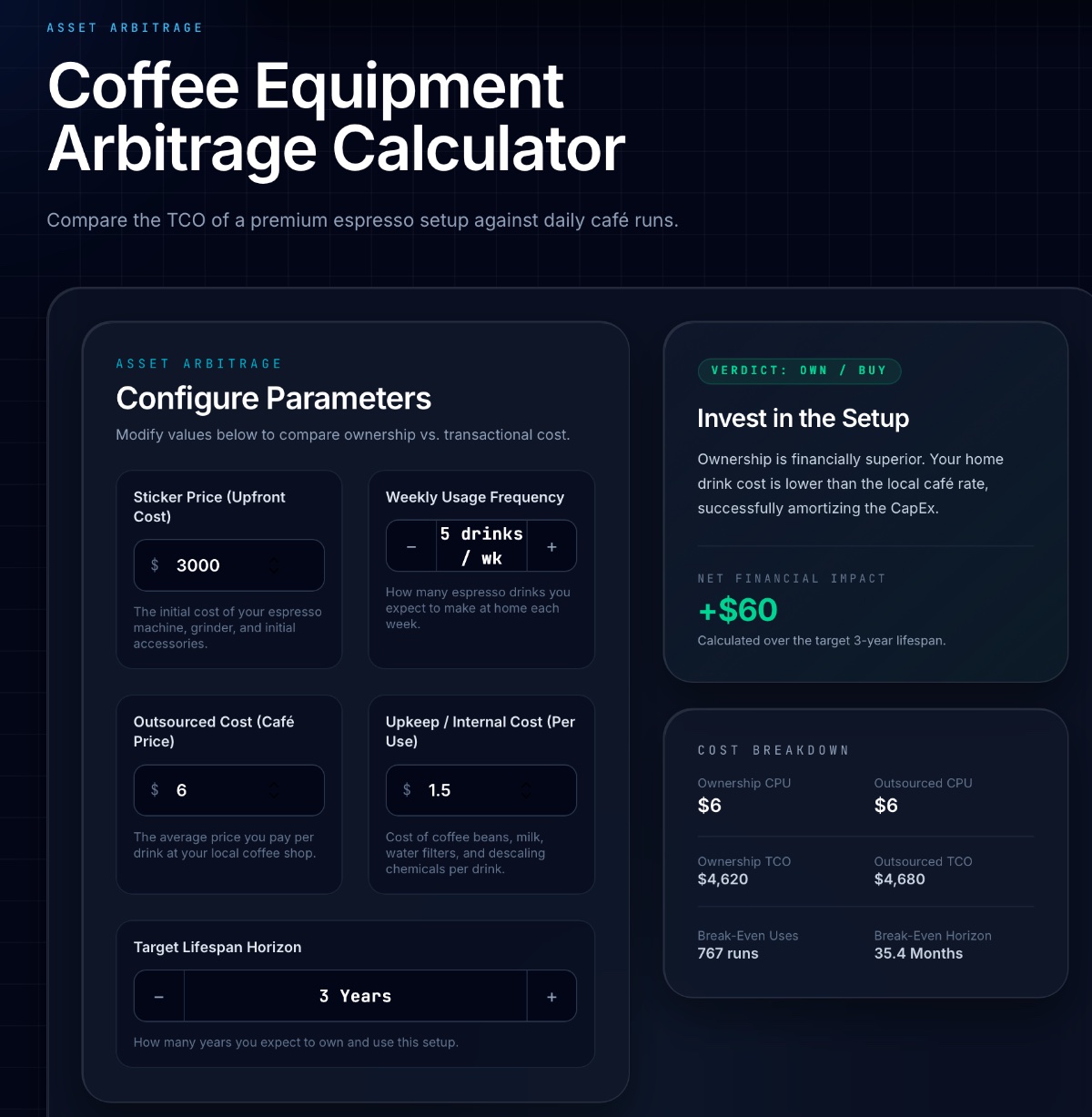Click the 'COST BREAKDOWN' section header

tap(773, 750)
